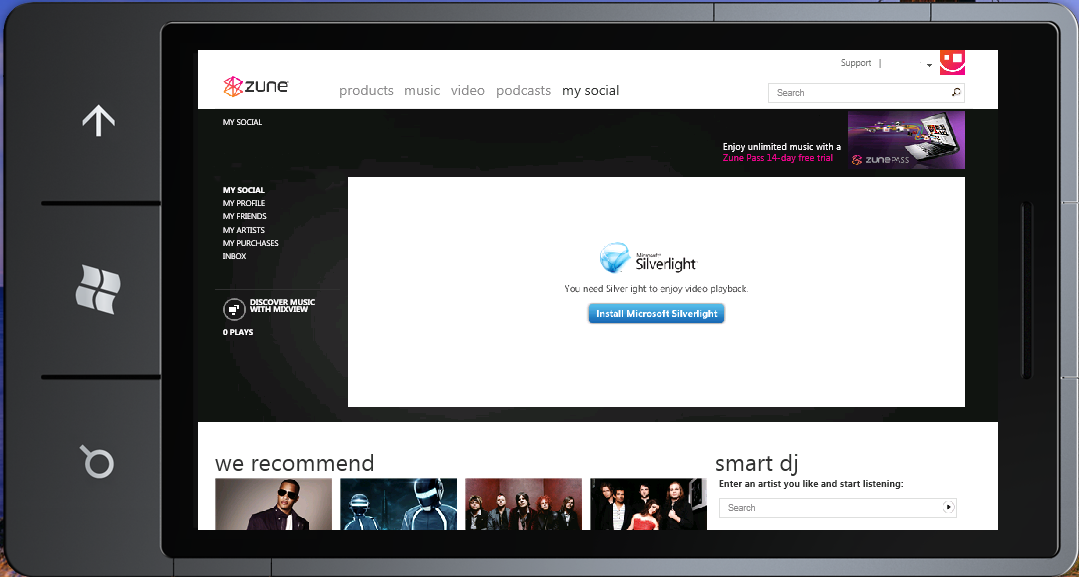Image resolution: width=1079 pixels, height=577 pixels.
Task: Tap the Windows Start hardware button
Action: 98,289
